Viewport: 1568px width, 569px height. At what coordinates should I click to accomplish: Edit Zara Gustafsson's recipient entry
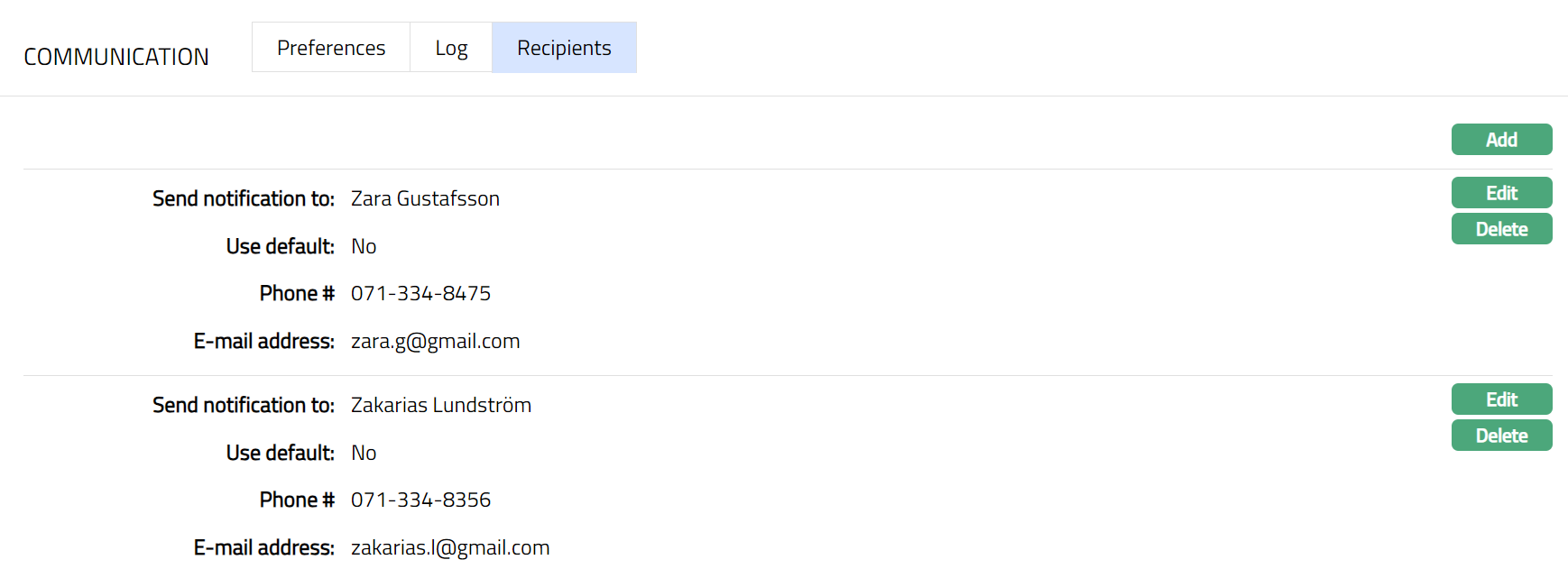1501,193
